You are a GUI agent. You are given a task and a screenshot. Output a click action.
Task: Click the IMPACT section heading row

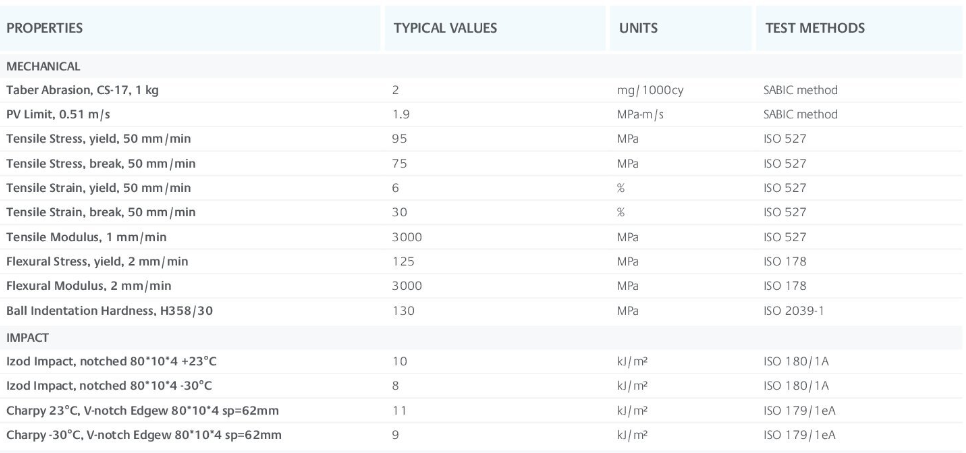tap(28, 335)
